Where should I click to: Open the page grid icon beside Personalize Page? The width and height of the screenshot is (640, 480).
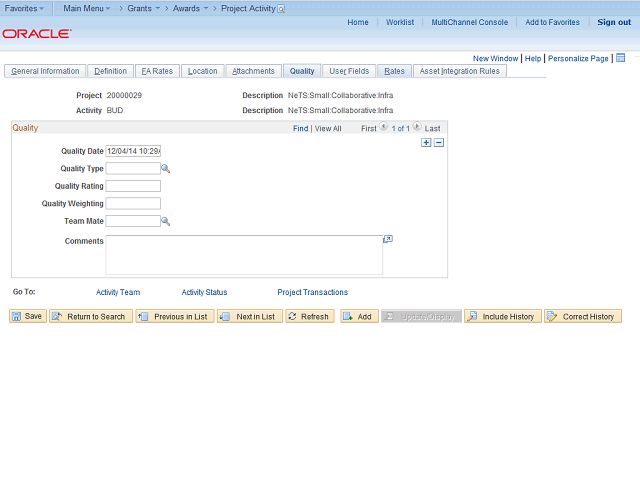(x=620, y=58)
